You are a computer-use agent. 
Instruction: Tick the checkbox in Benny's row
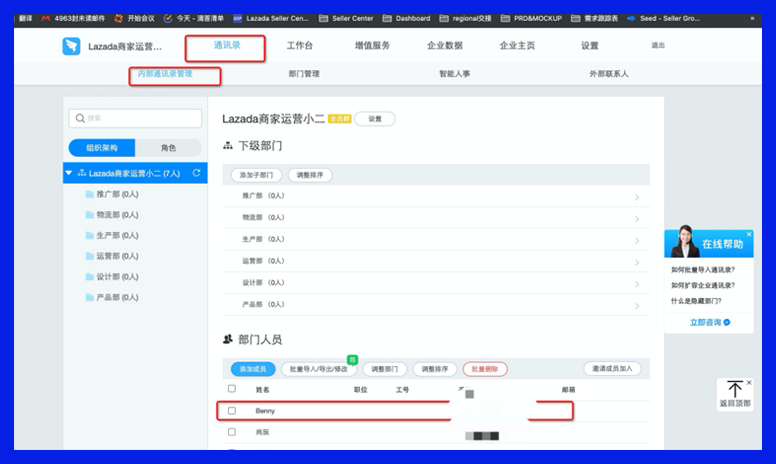232,411
